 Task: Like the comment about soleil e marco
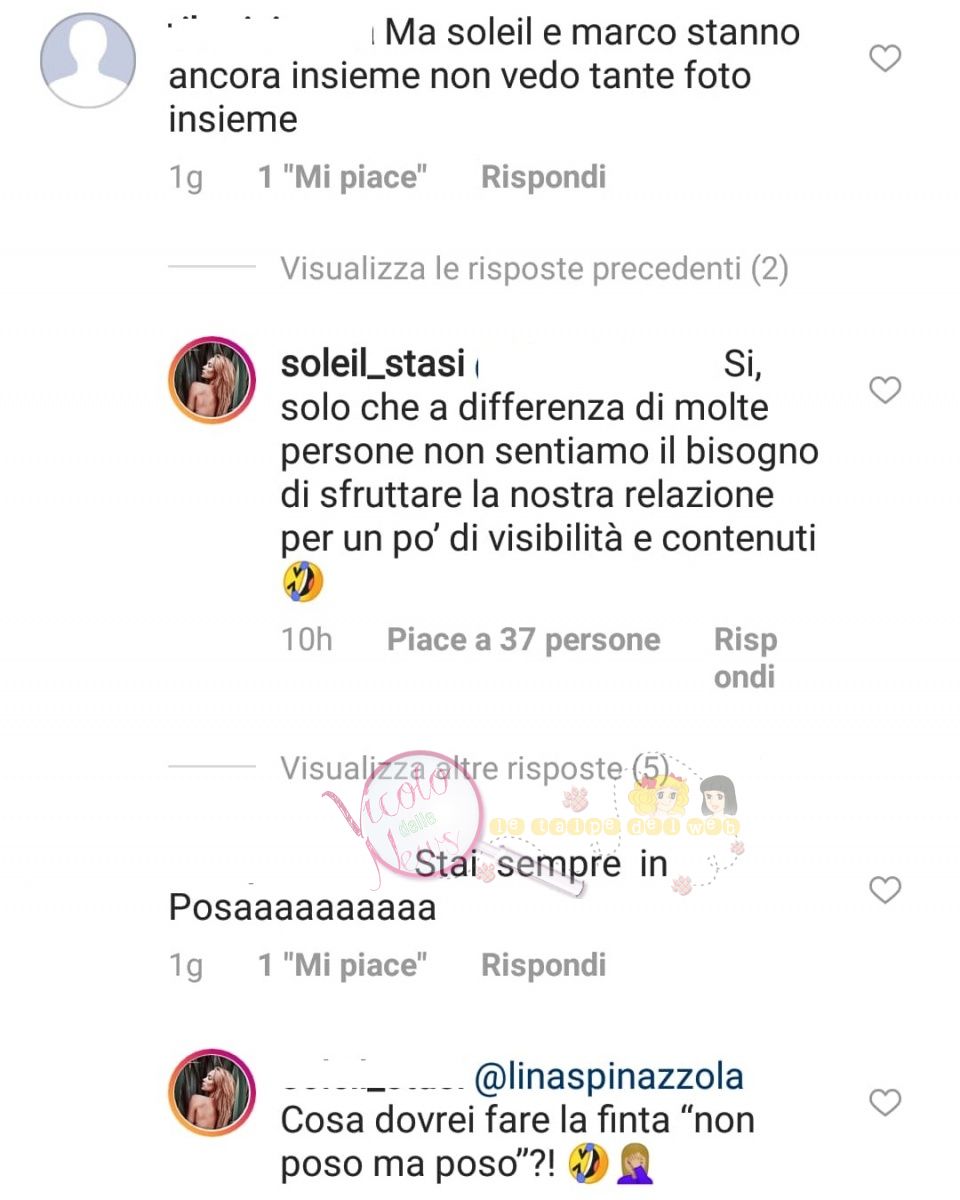(885, 59)
